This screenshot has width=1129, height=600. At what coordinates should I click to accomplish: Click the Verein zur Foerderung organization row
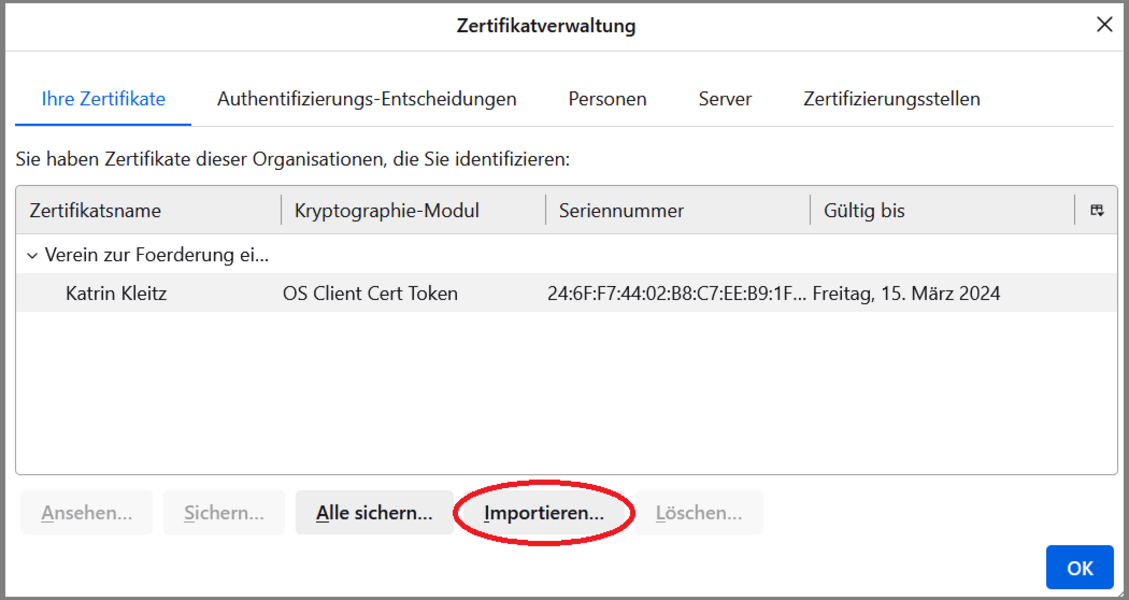pyautogui.click(x=157, y=255)
